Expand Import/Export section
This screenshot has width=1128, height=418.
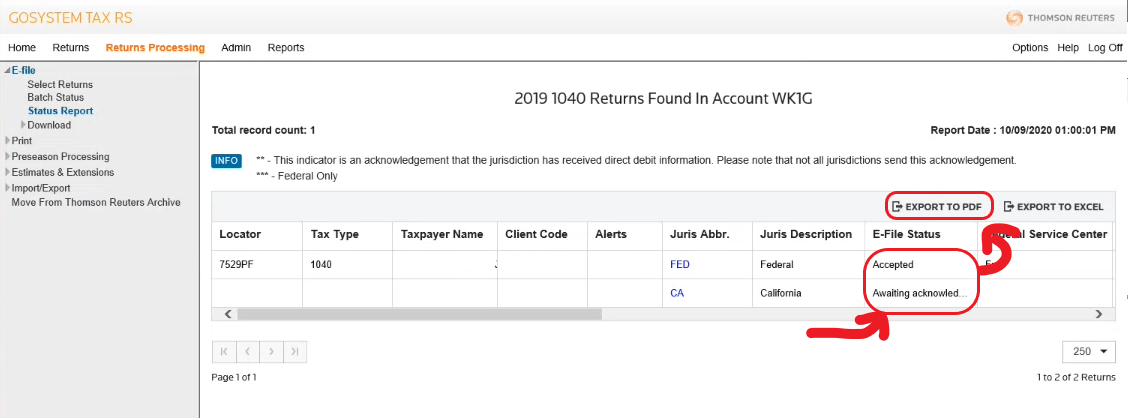pos(8,188)
